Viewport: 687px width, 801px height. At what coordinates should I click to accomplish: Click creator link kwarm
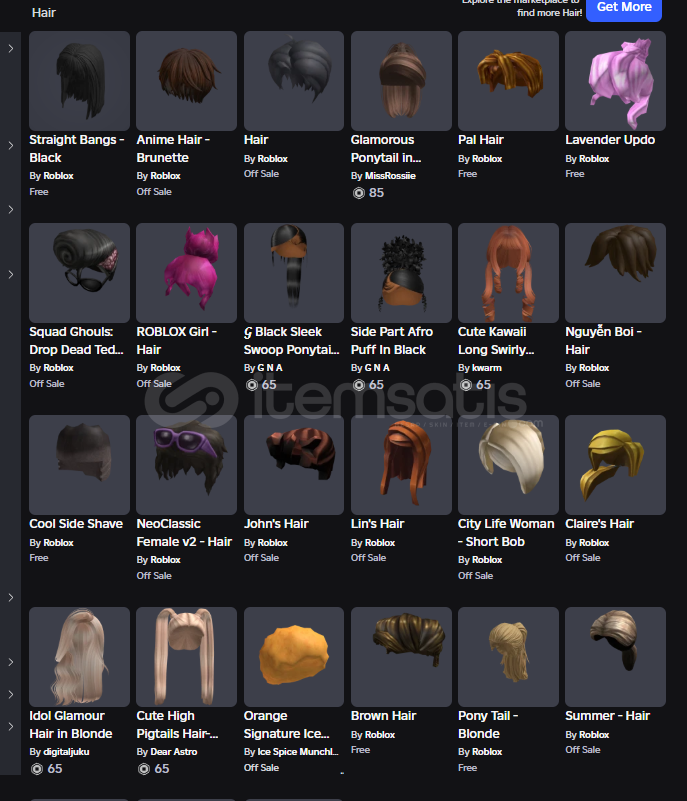click(487, 368)
